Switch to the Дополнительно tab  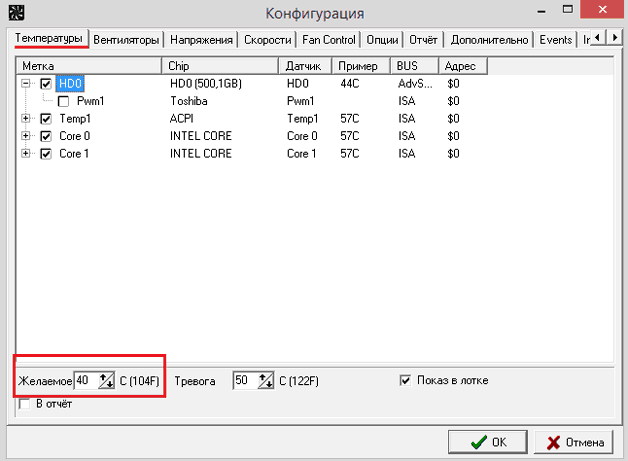click(x=489, y=40)
